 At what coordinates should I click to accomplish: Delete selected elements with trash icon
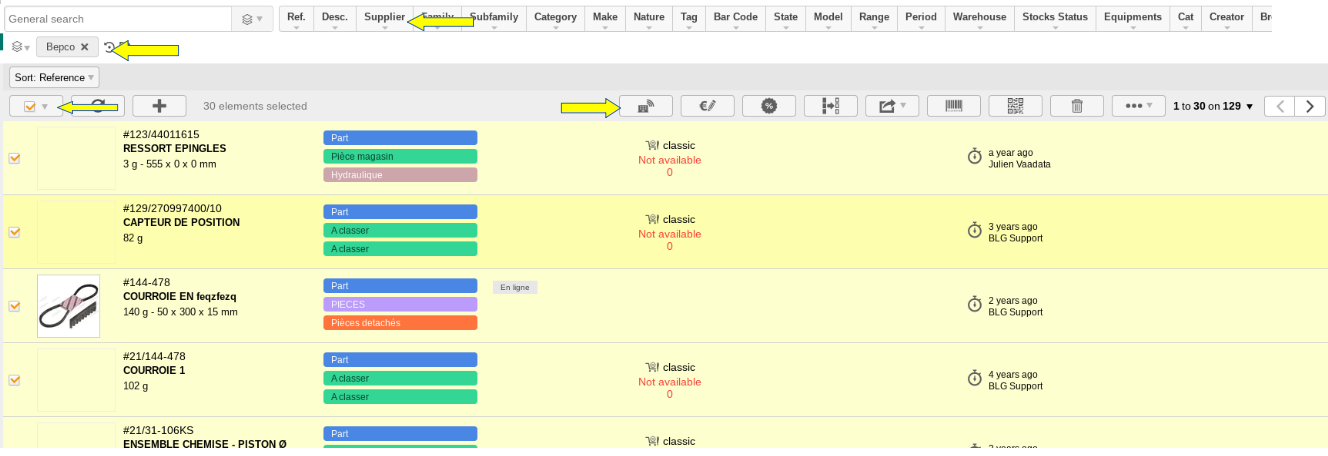(x=1077, y=106)
